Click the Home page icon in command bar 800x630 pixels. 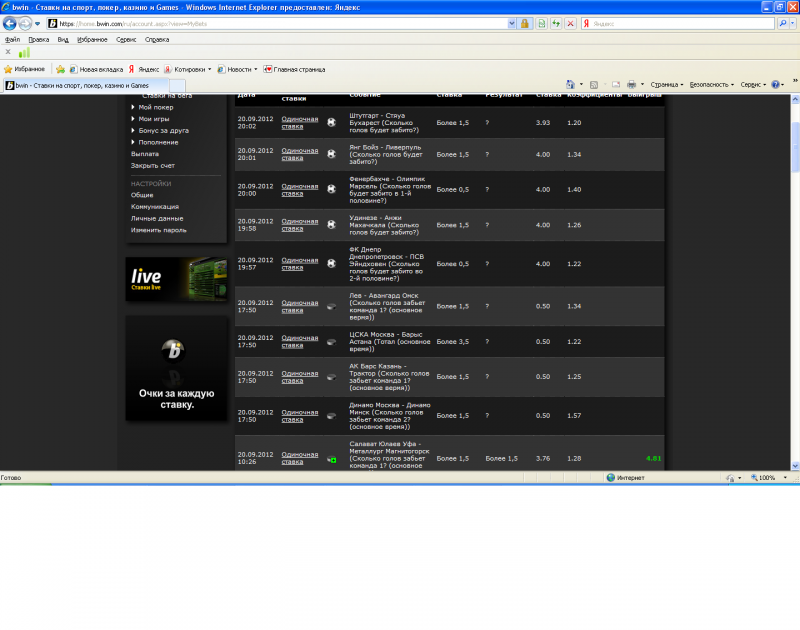(570, 85)
